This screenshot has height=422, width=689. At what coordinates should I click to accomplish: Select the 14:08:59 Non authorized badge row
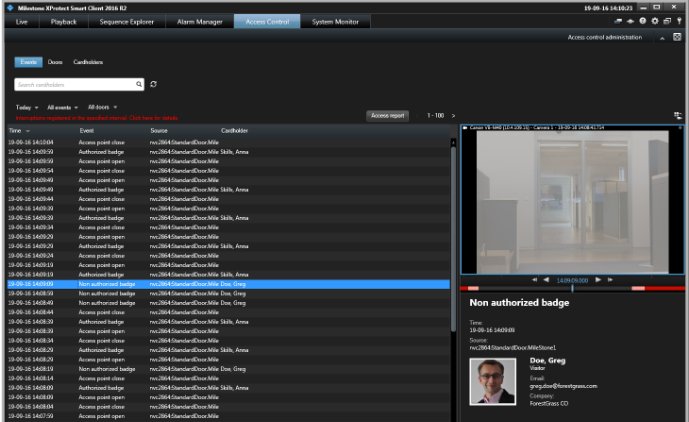[x=228, y=293]
